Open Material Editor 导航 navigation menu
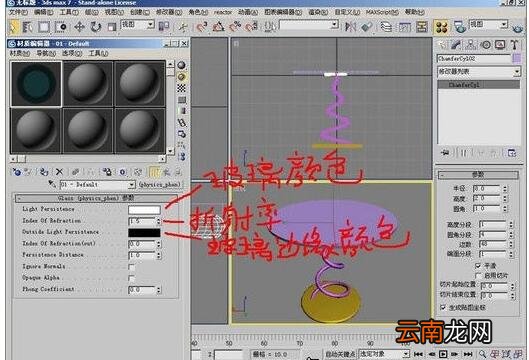The image size is (529, 360). [46, 53]
